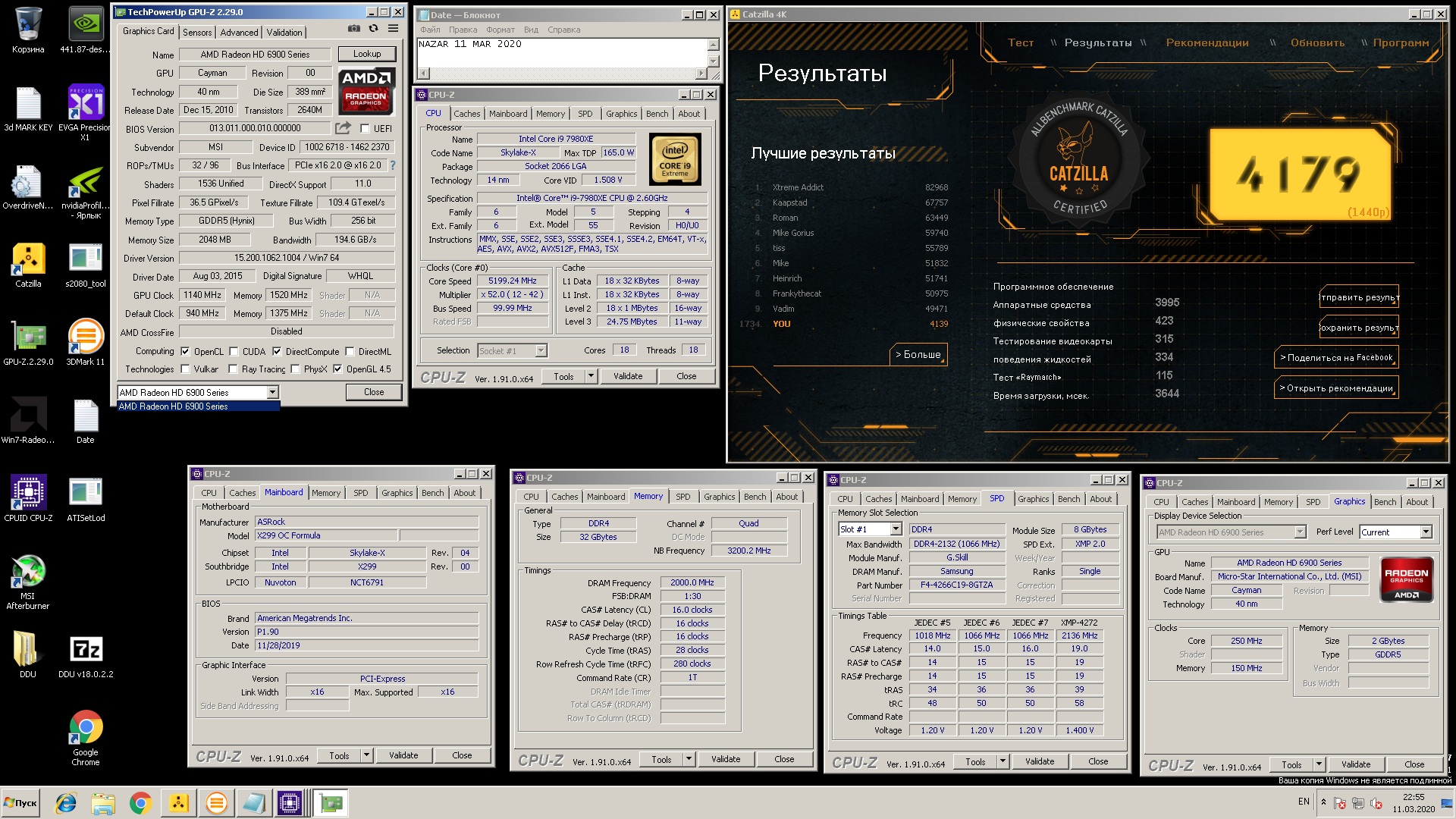Image resolution: width=1456 pixels, height=819 pixels.
Task: Open Tools dropdown arrow in CPU tab window
Action: 591,376
